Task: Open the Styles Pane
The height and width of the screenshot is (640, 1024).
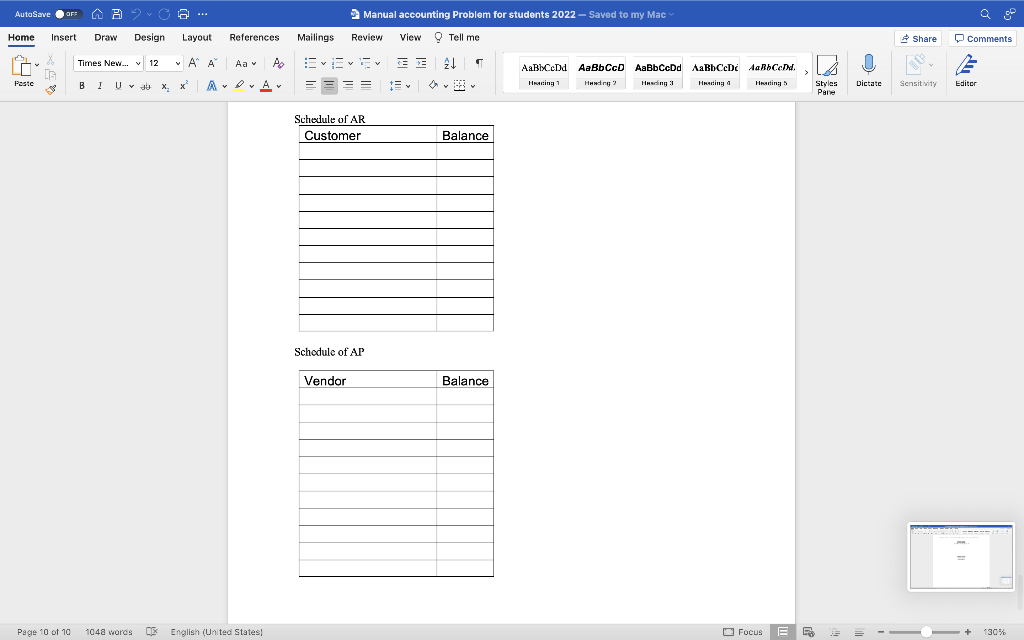Action: [827, 72]
